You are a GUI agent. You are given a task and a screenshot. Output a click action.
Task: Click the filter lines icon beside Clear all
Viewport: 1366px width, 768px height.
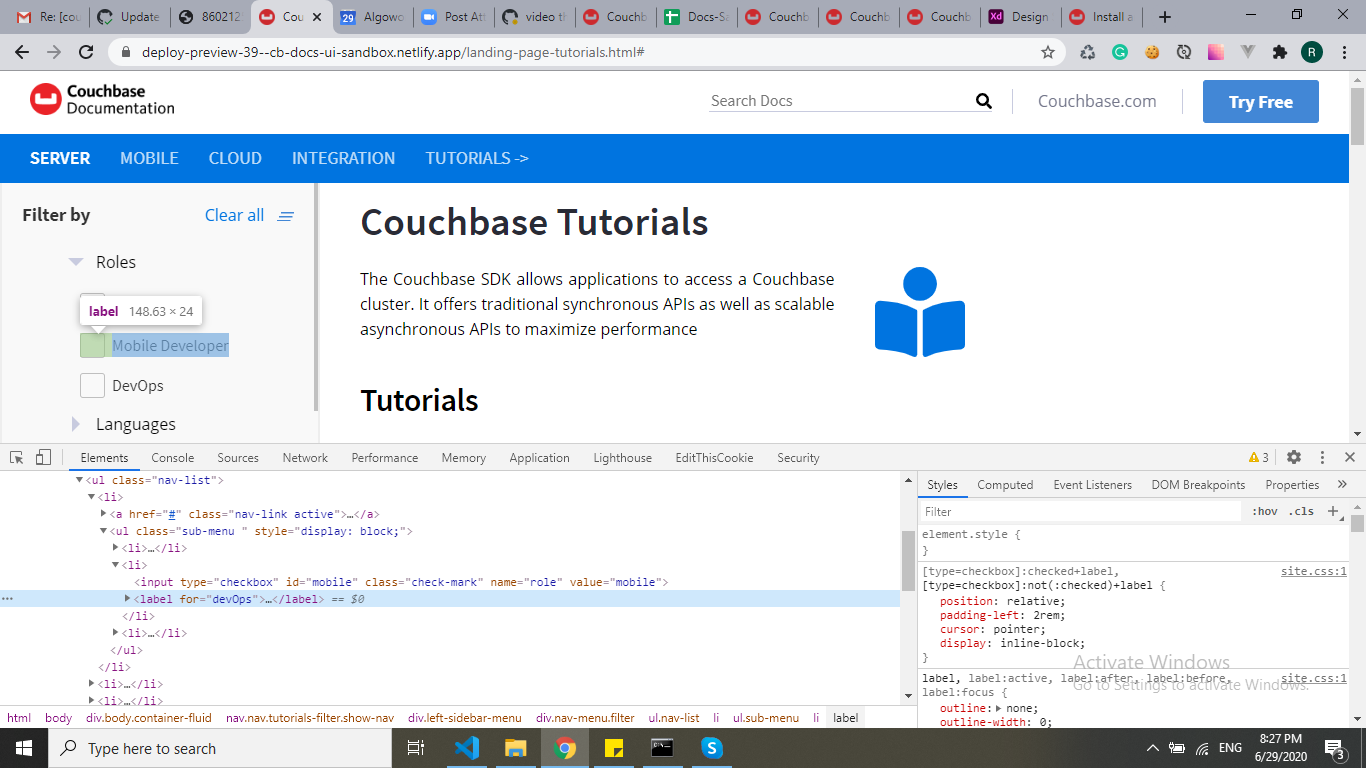[286, 216]
